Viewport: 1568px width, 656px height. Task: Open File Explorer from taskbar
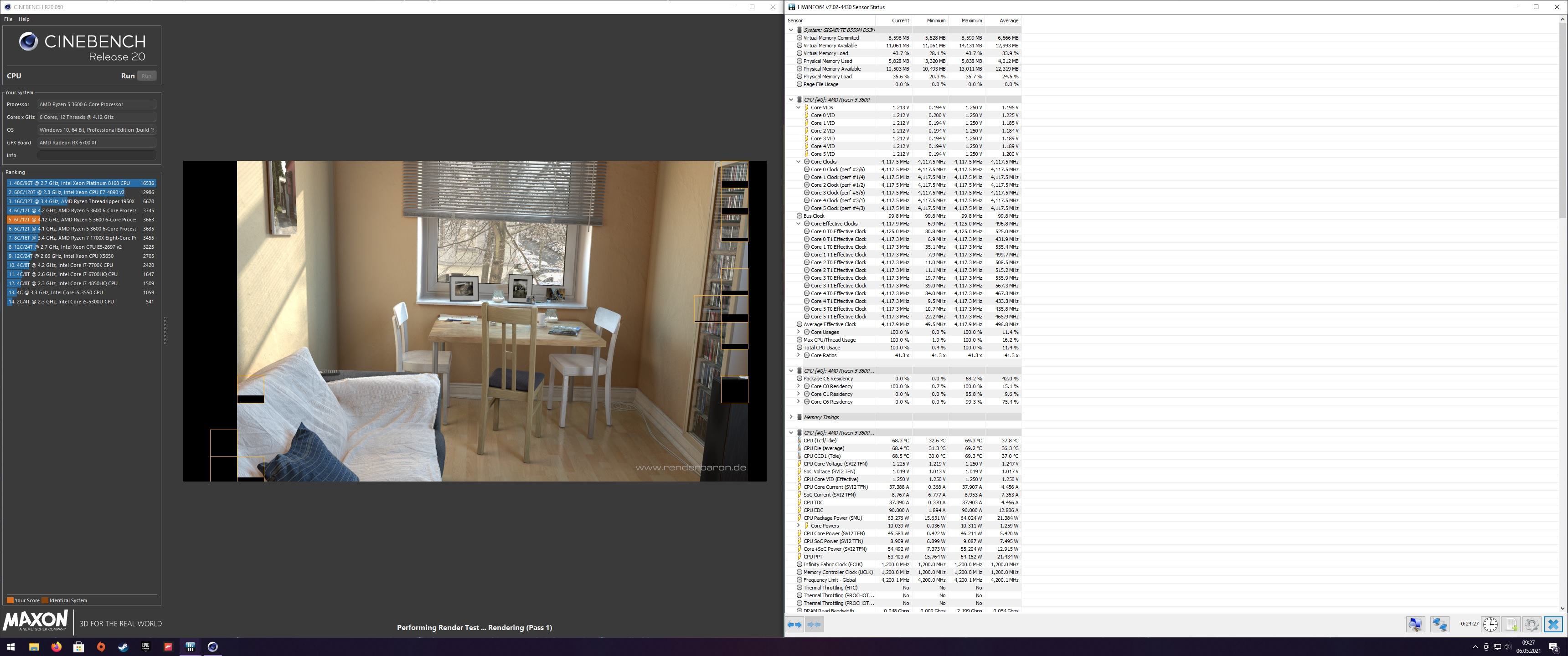click(34, 647)
